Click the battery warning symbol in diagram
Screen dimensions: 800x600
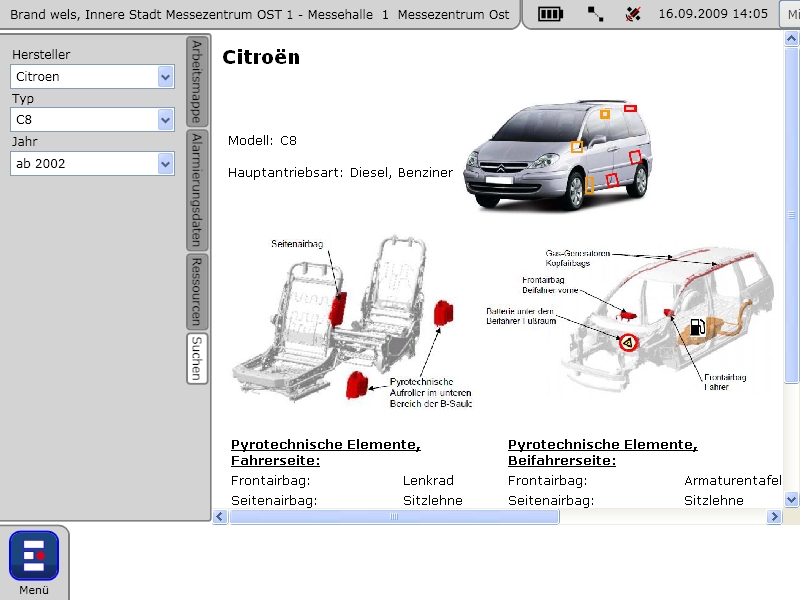click(629, 342)
